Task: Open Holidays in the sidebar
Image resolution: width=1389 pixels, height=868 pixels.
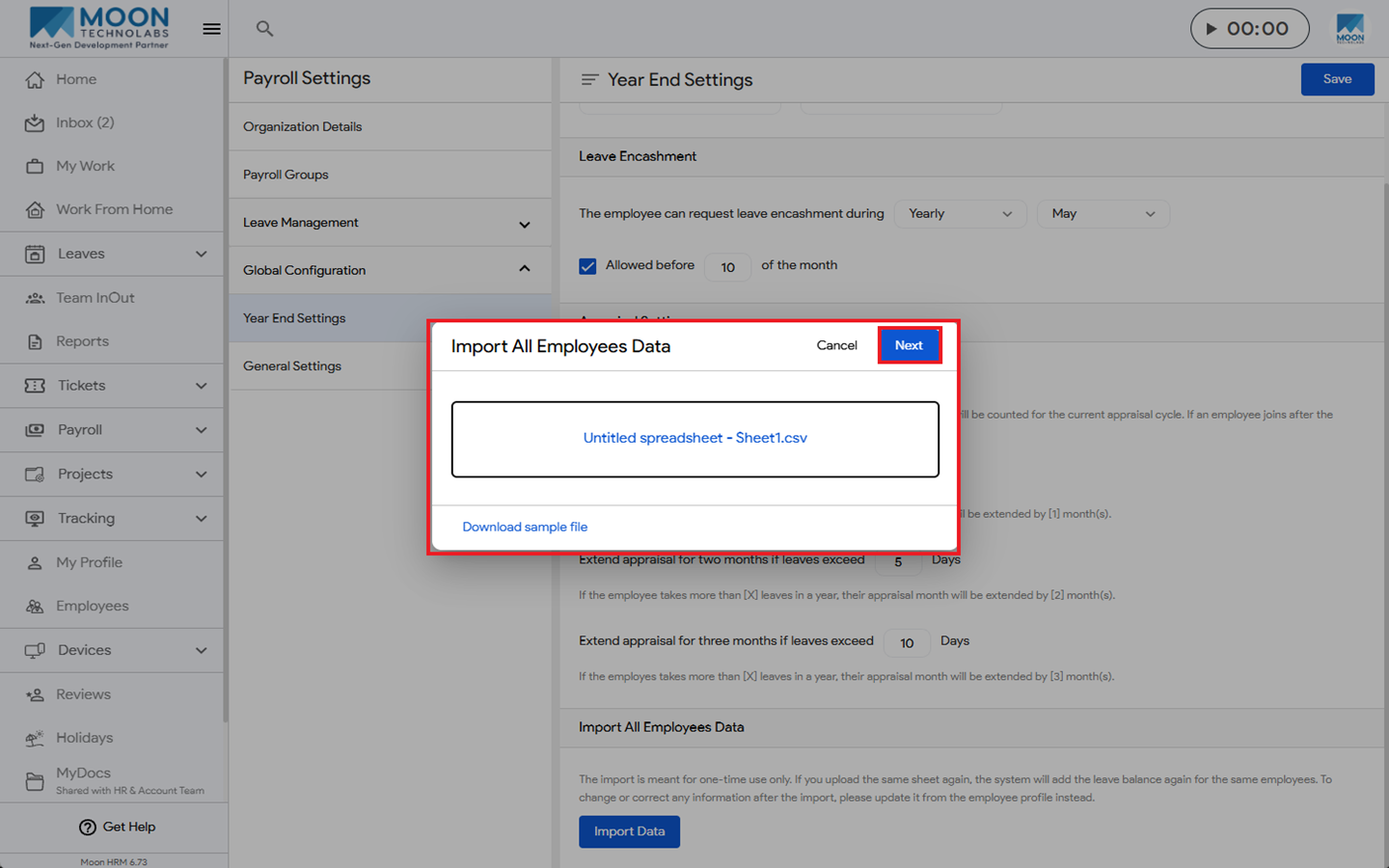Action: [x=112, y=739]
